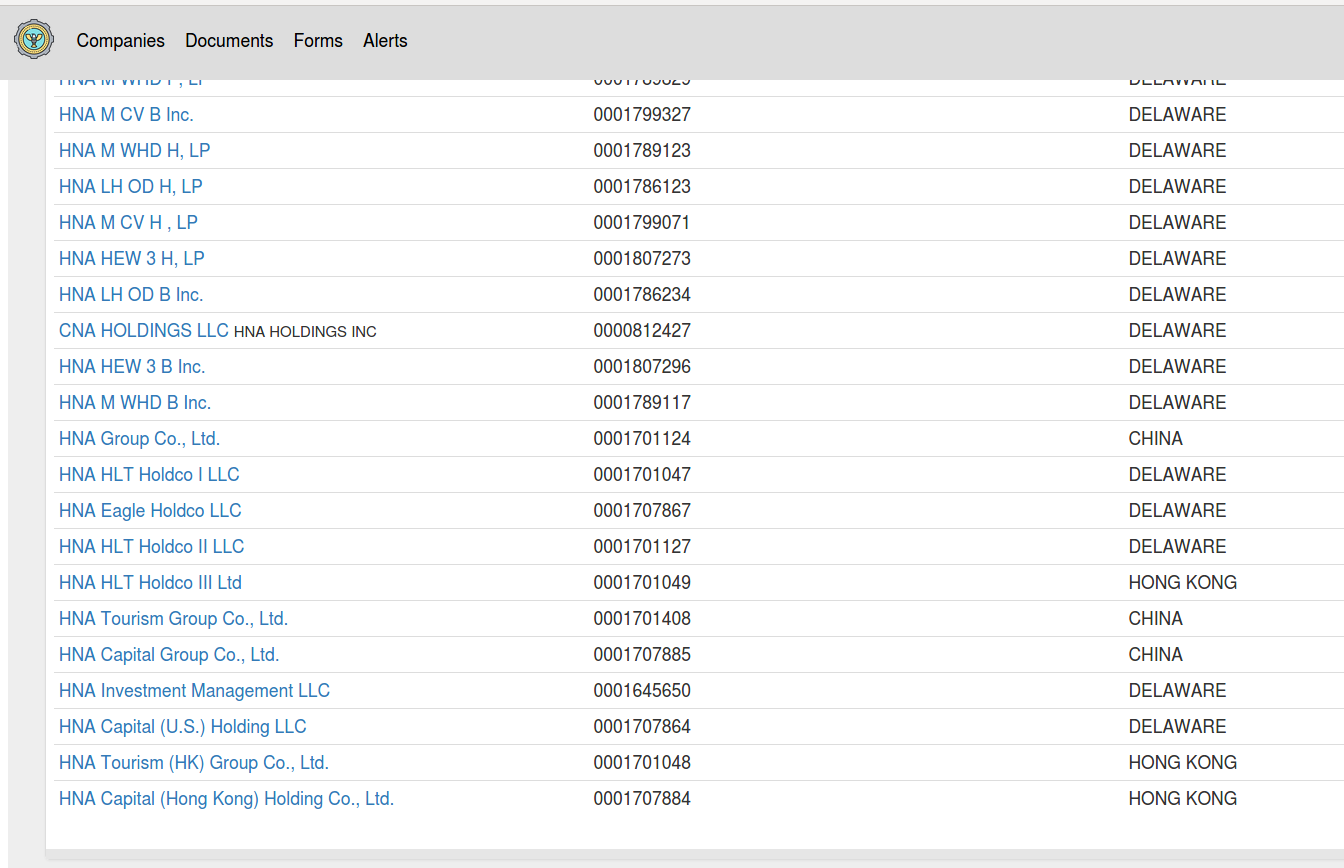Open HNA HLT Holdco I LLC link
1344x868 pixels.
click(149, 475)
